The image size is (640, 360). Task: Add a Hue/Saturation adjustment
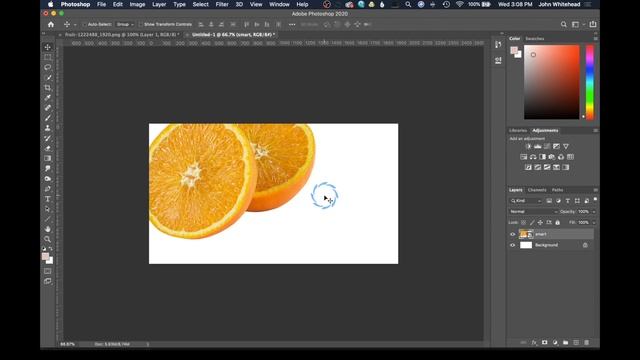pos(524,157)
